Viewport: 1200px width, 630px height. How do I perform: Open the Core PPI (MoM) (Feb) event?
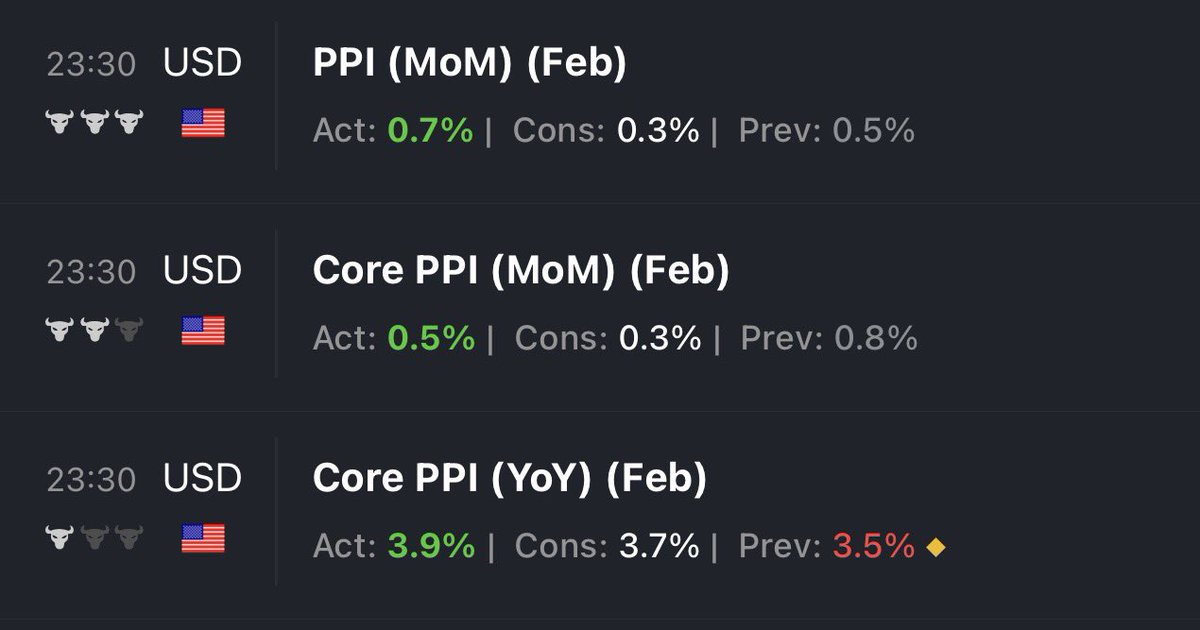pyautogui.click(x=521, y=271)
